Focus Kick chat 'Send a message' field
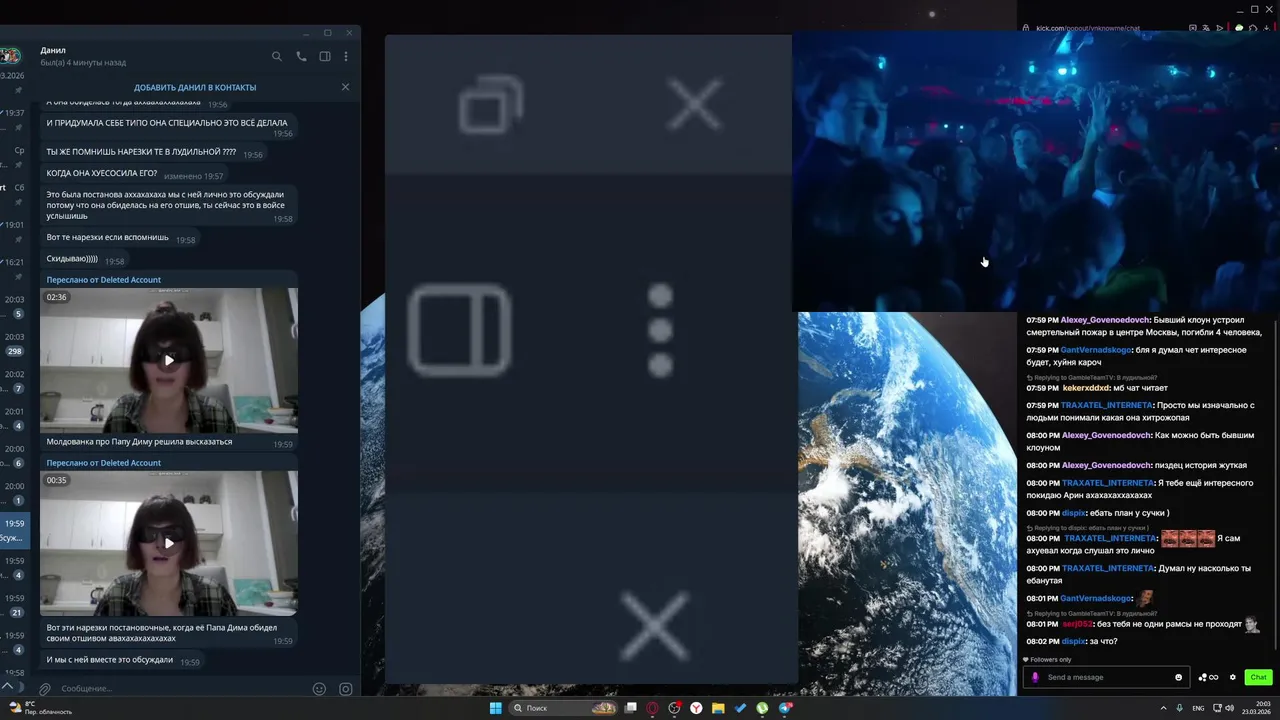The height and width of the screenshot is (720, 1280). [1108, 677]
